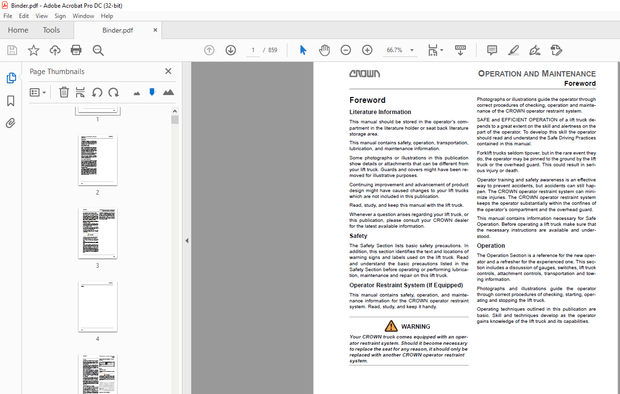This screenshot has height=394, width=620.
Task: Select page 2 thumbnail
Action: [98, 160]
